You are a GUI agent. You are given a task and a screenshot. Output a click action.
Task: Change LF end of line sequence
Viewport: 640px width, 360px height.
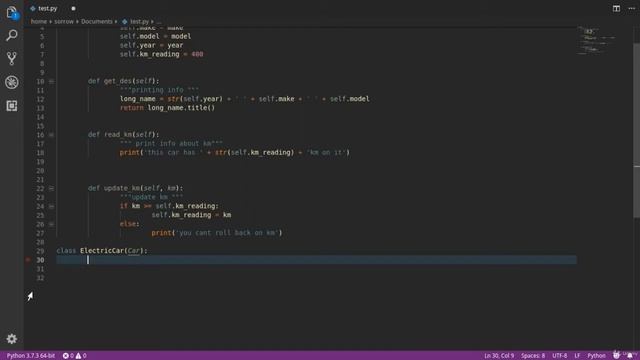click(577, 356)
